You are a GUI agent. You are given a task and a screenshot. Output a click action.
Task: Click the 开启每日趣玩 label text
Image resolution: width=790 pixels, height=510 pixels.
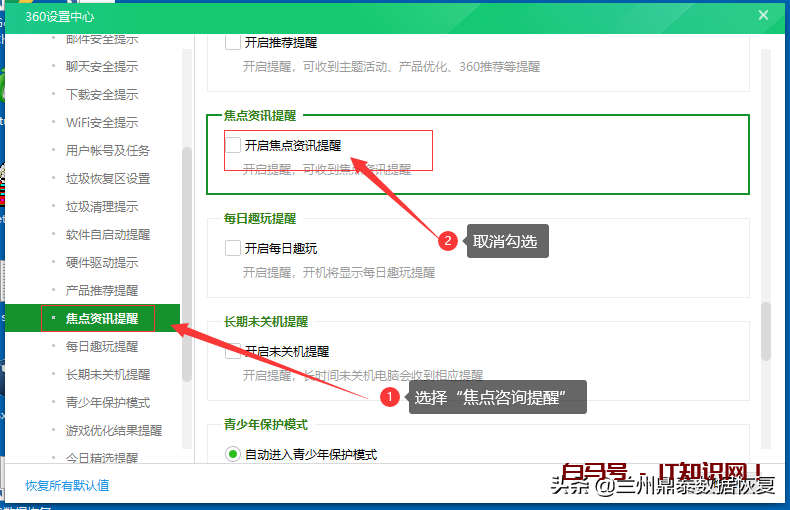coord(281,248)
